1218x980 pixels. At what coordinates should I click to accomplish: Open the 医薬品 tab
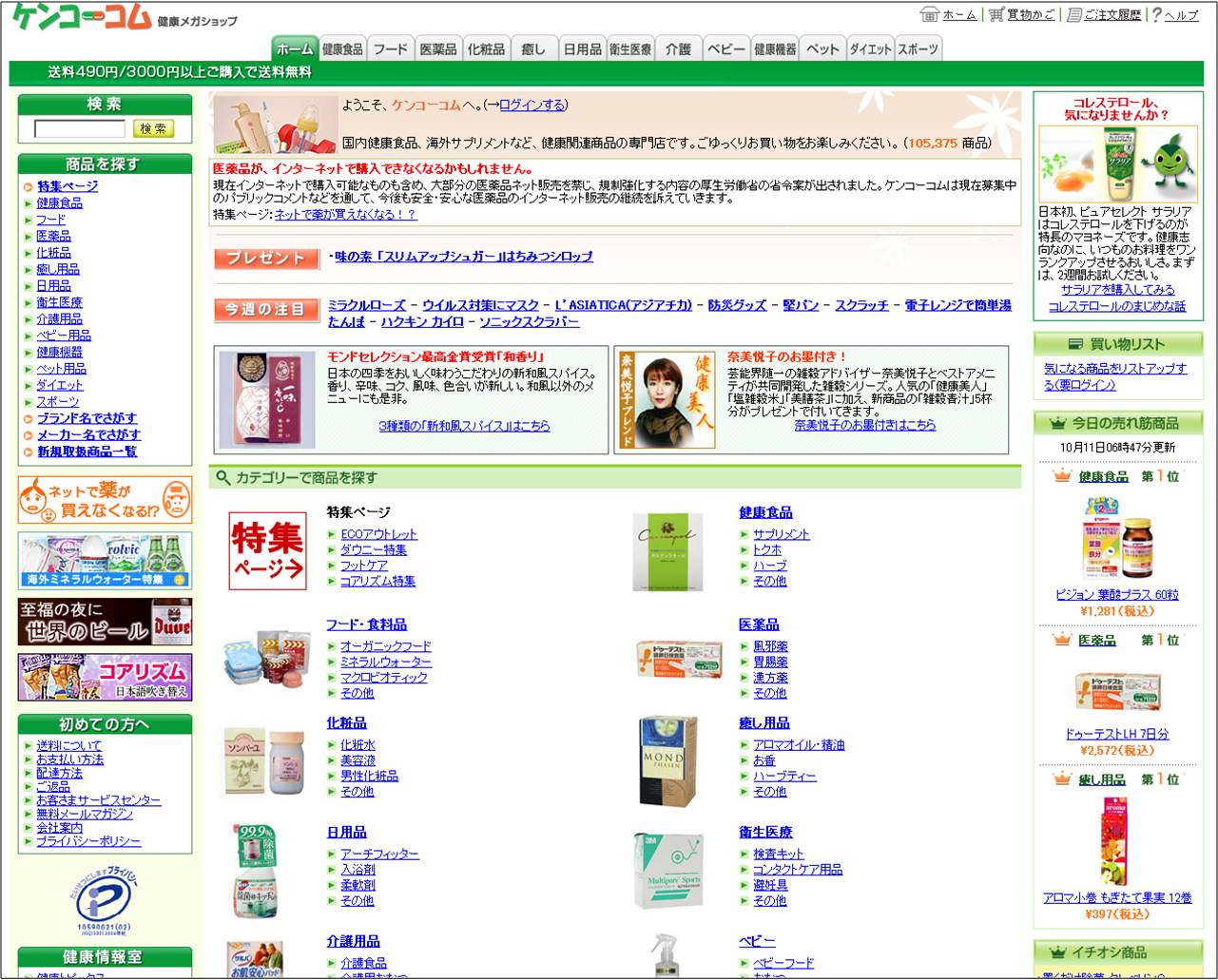click(438, 48)
